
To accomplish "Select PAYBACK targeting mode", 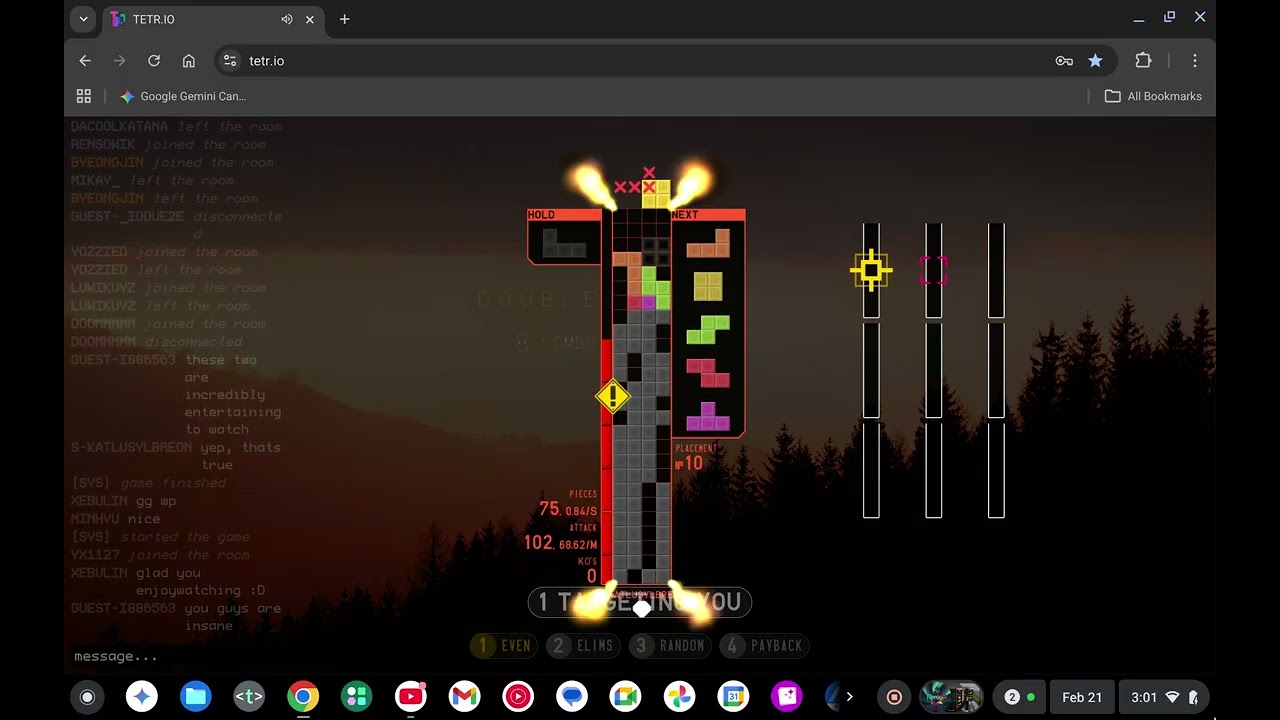I will 765,646.
